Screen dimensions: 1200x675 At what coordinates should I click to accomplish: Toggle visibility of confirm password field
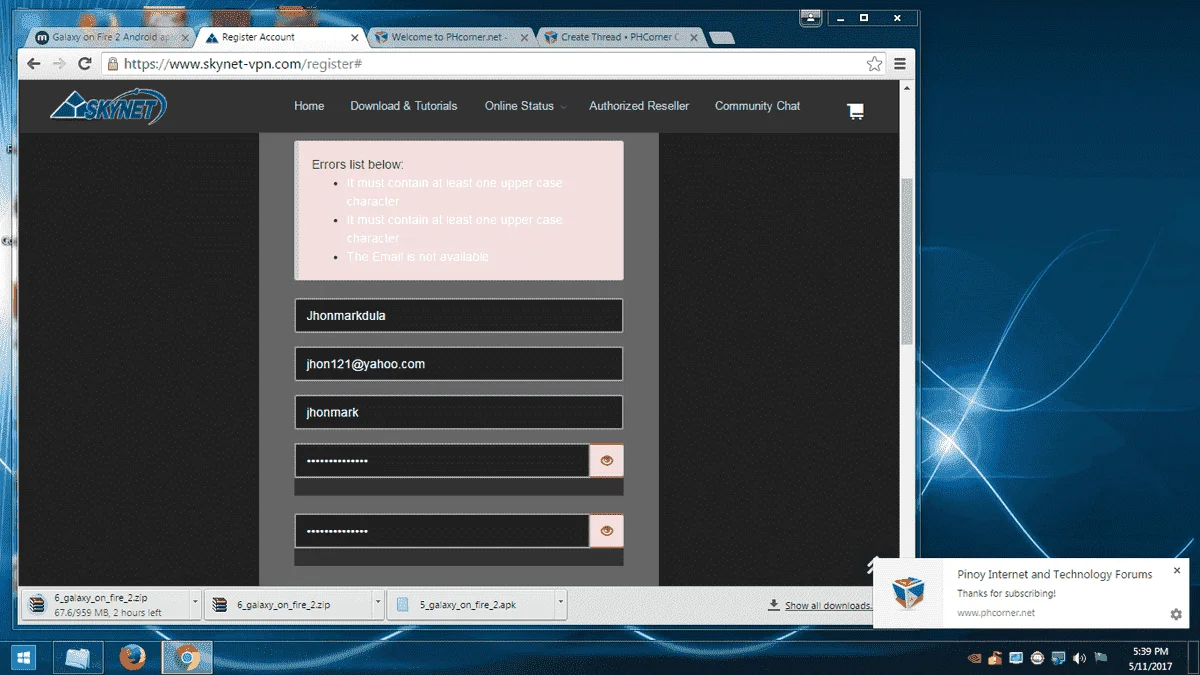point(606,531)
